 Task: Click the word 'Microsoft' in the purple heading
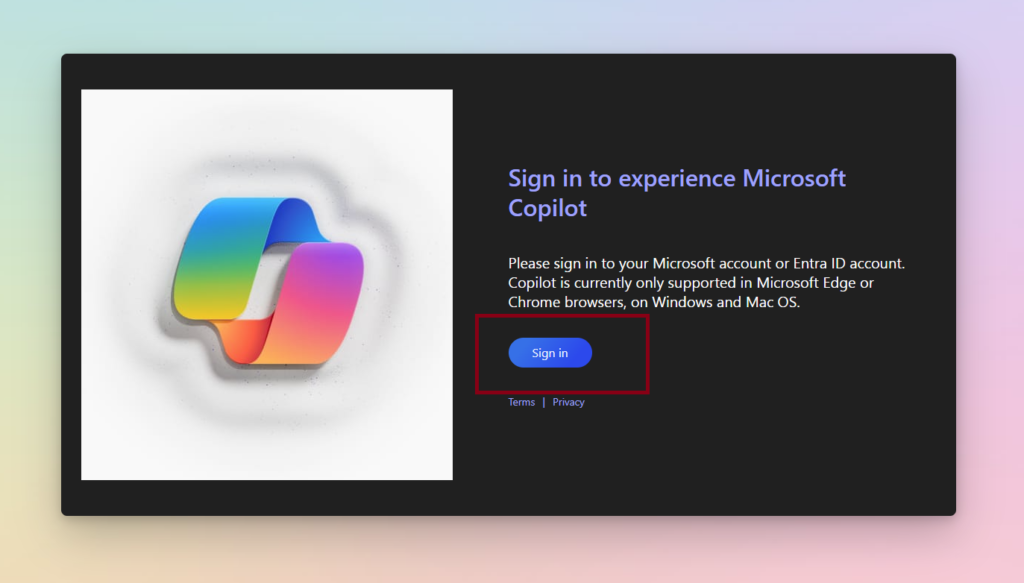point(793,179)
